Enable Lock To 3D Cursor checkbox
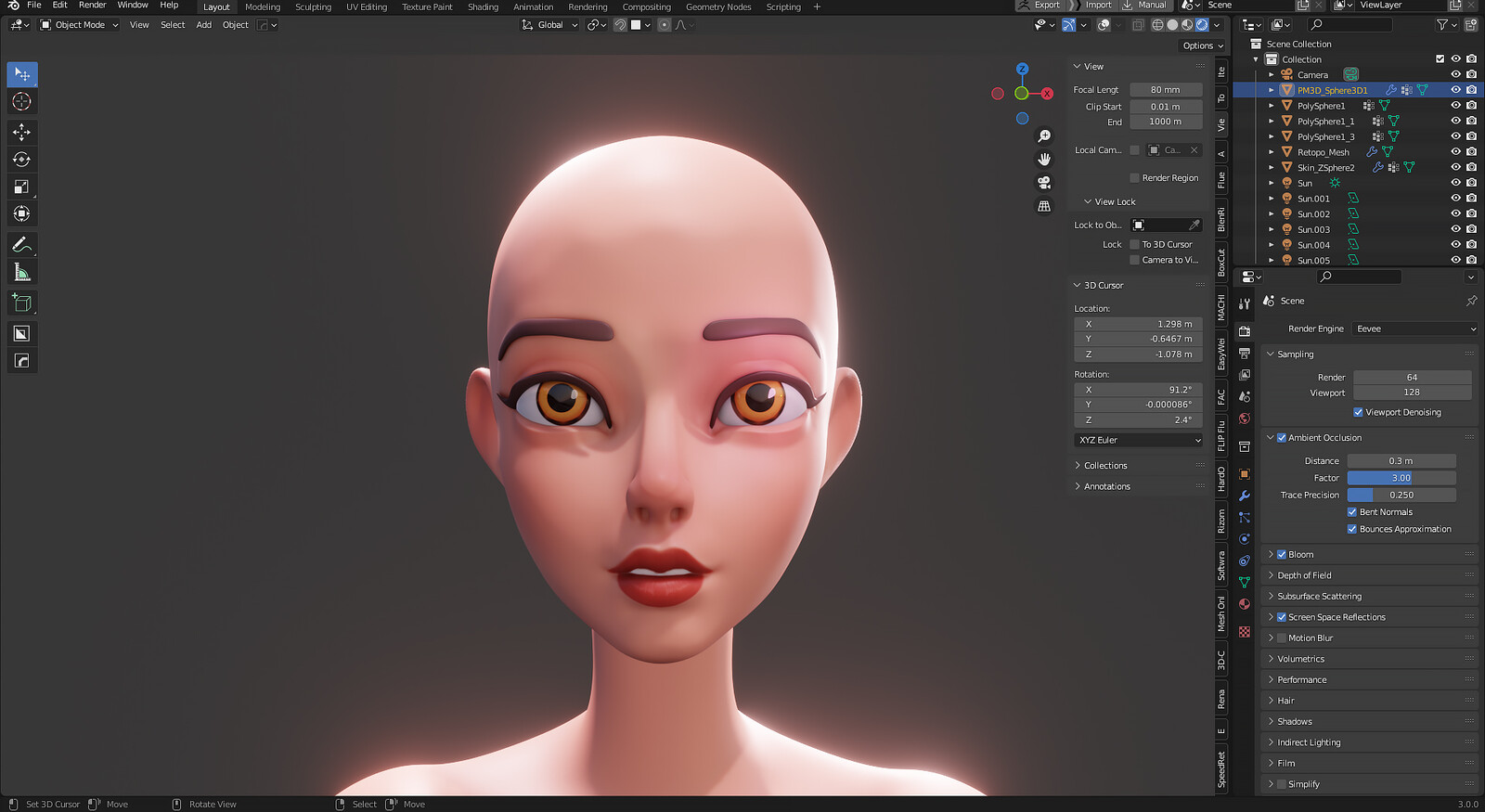1485x812 pixels. [x=1134, y=245]
